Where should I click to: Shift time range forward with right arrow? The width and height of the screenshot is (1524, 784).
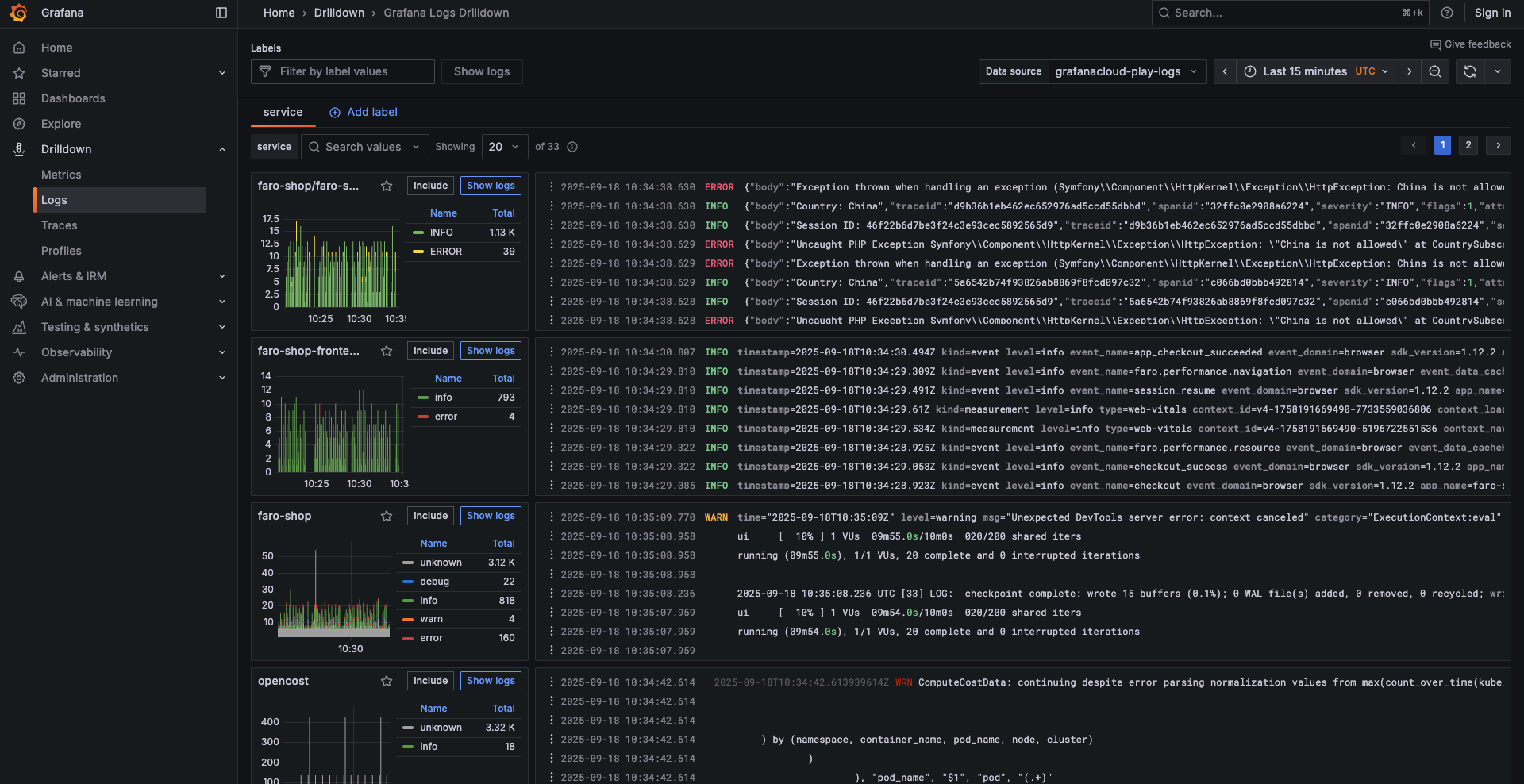tap(1410, 71)
